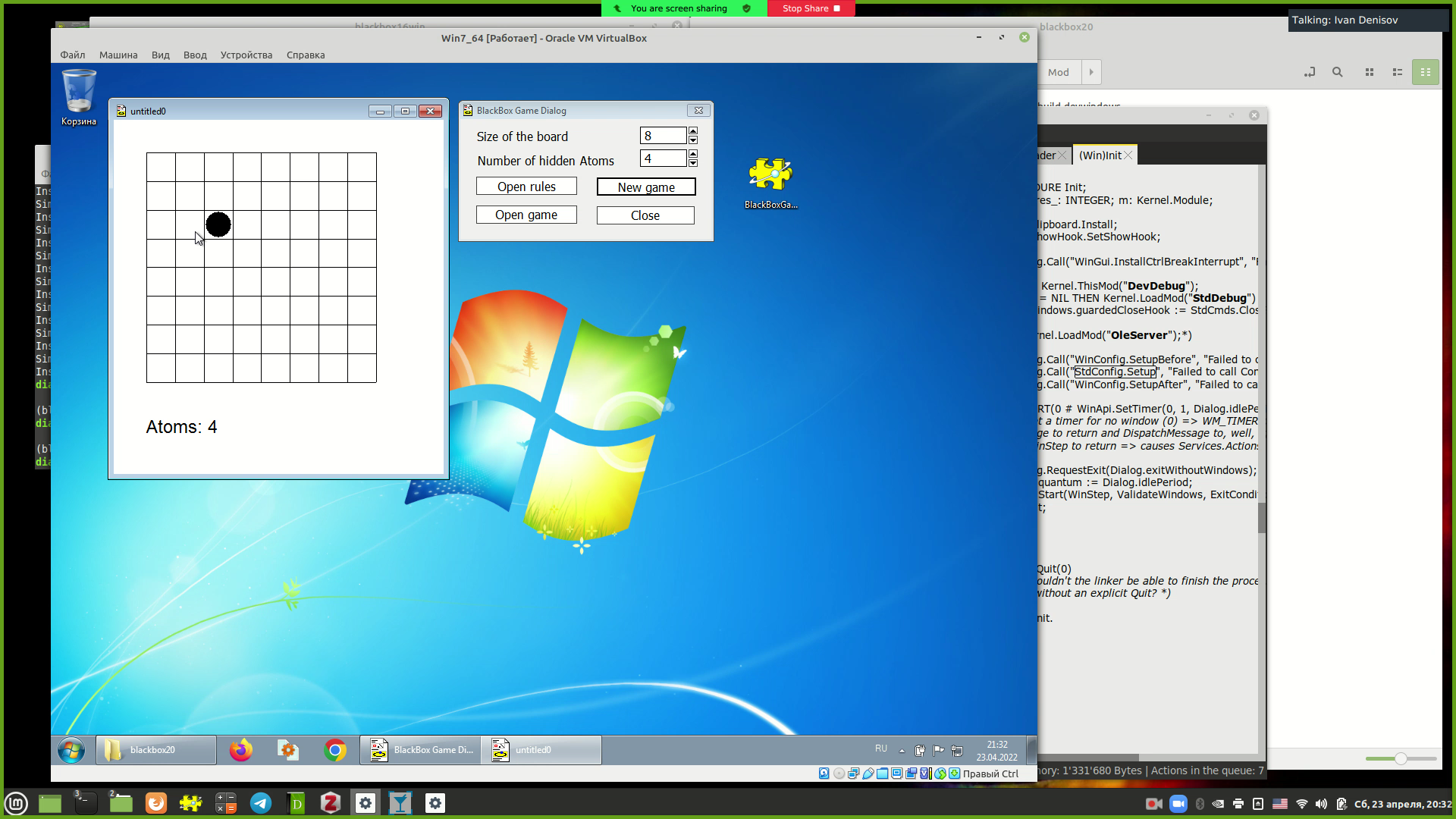
Task: Open Telegram from the Linux panel
Action: click(261, 803)
